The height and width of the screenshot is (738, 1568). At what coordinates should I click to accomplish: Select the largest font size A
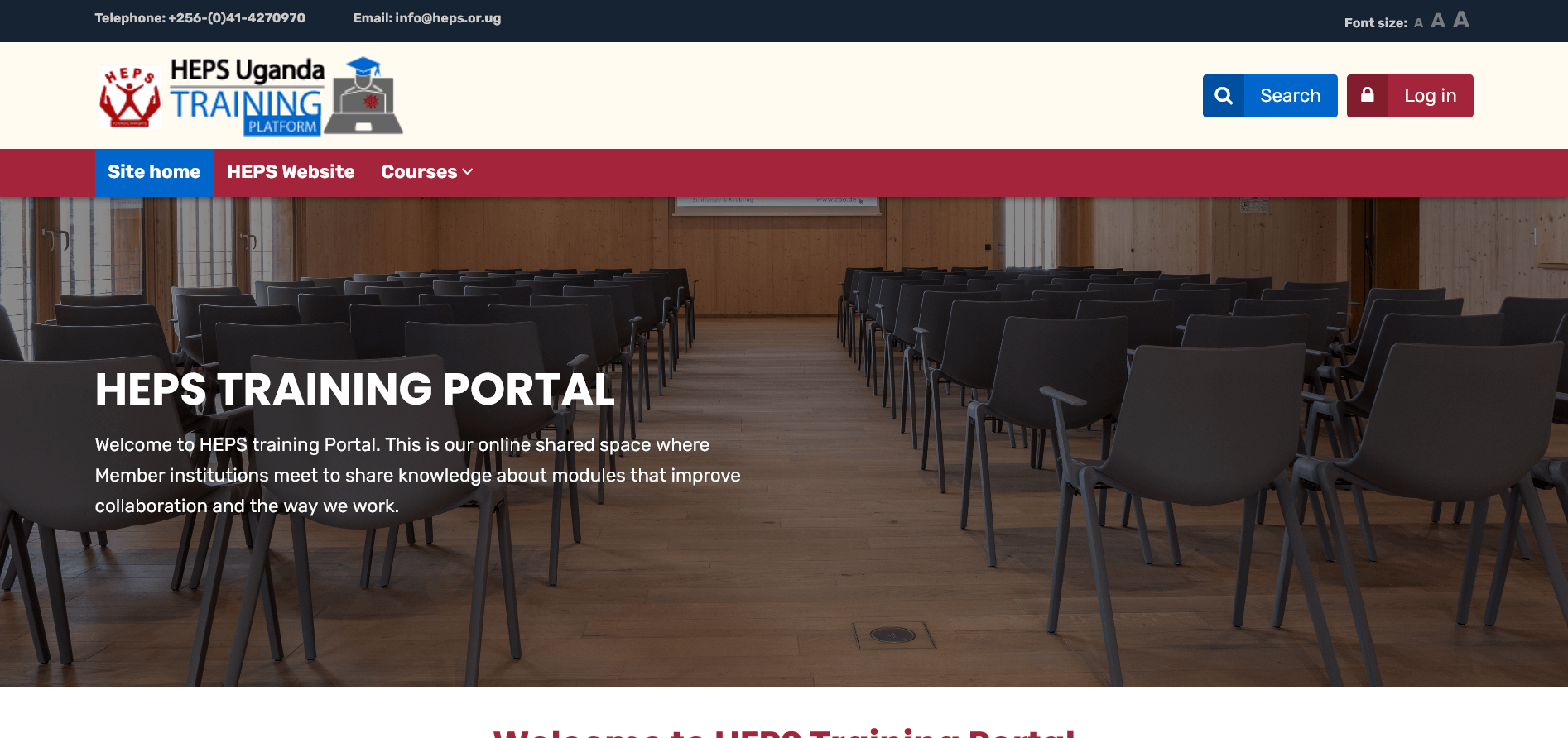coord(1461,19)
